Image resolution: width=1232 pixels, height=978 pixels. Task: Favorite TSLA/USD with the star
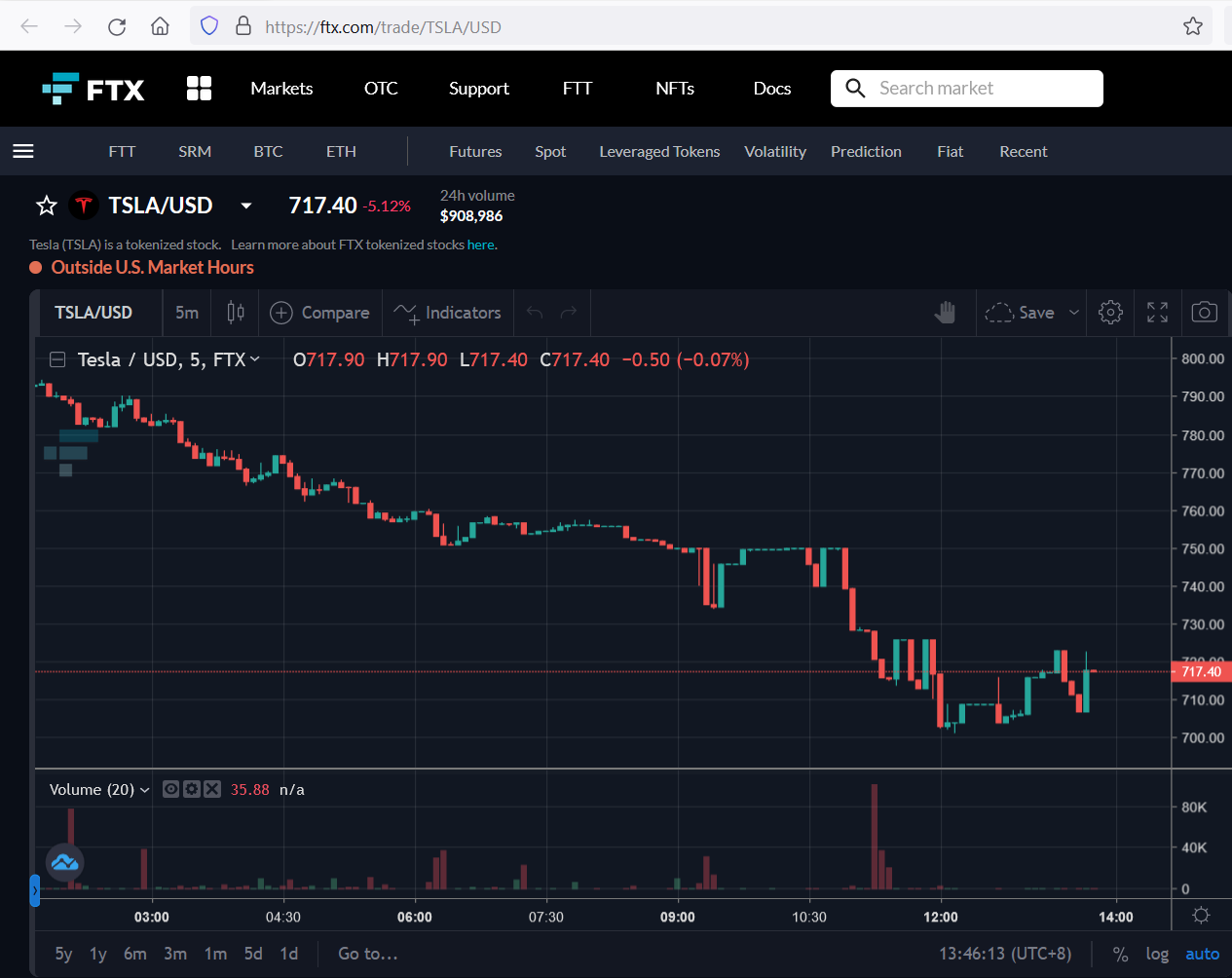click(47, 206)
